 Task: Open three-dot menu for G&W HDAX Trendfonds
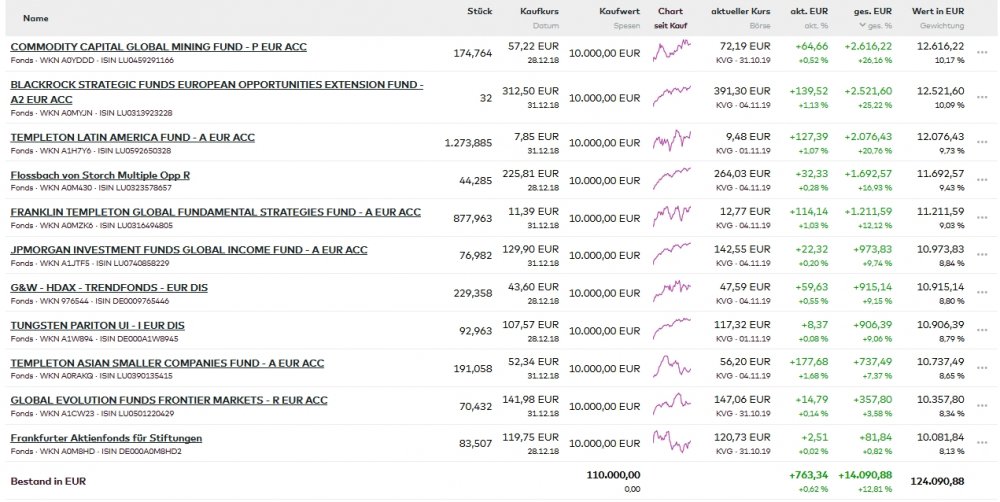(x=981, y=294)
